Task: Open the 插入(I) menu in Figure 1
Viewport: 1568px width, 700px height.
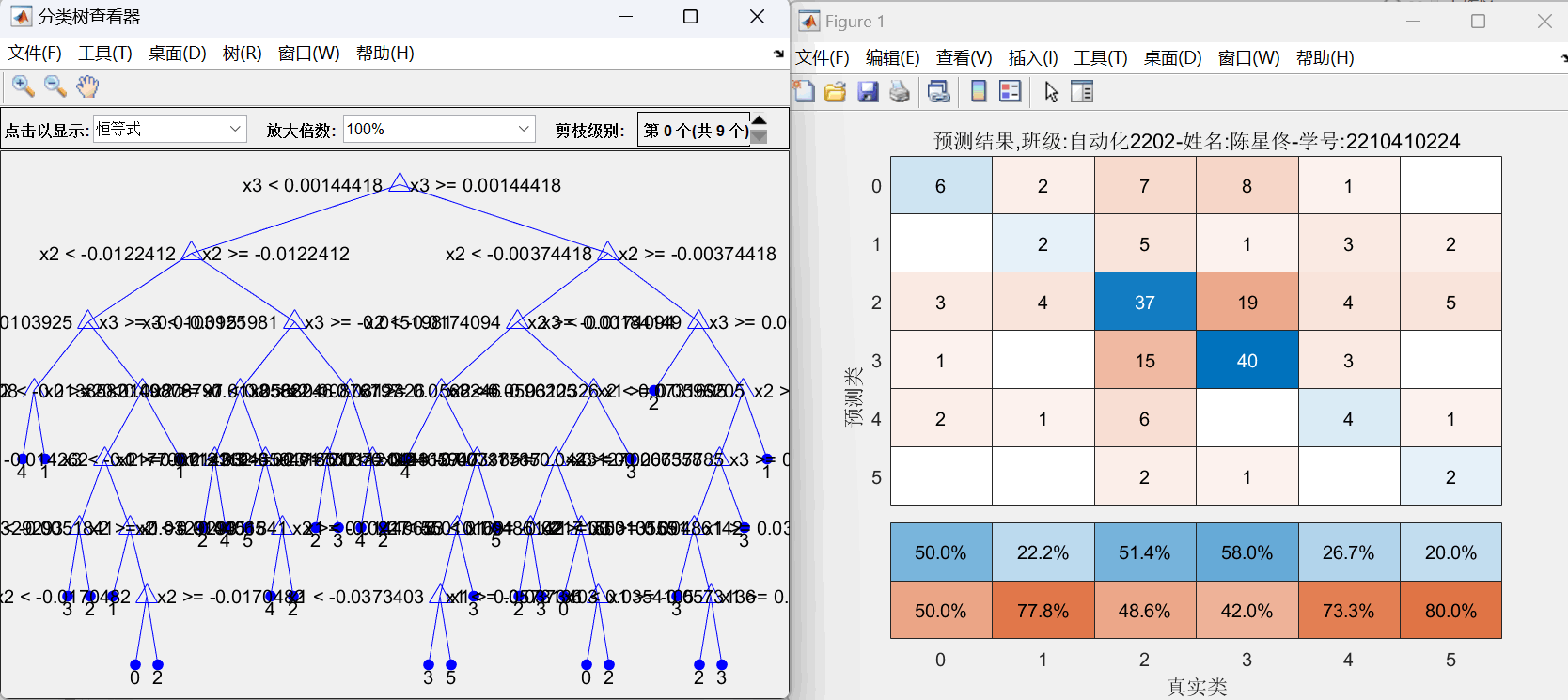Action: coord(1033,58)
